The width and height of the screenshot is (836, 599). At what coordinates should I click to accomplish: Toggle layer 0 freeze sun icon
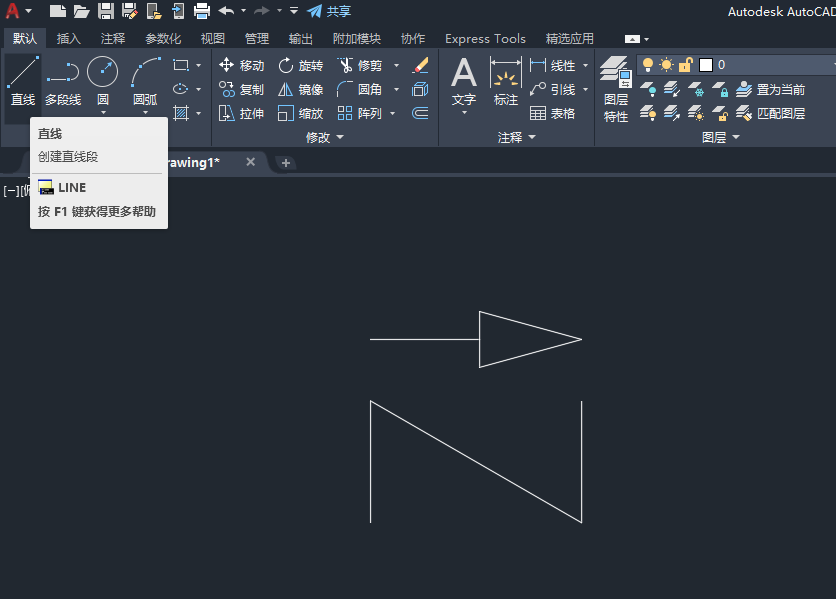[666, 65]
